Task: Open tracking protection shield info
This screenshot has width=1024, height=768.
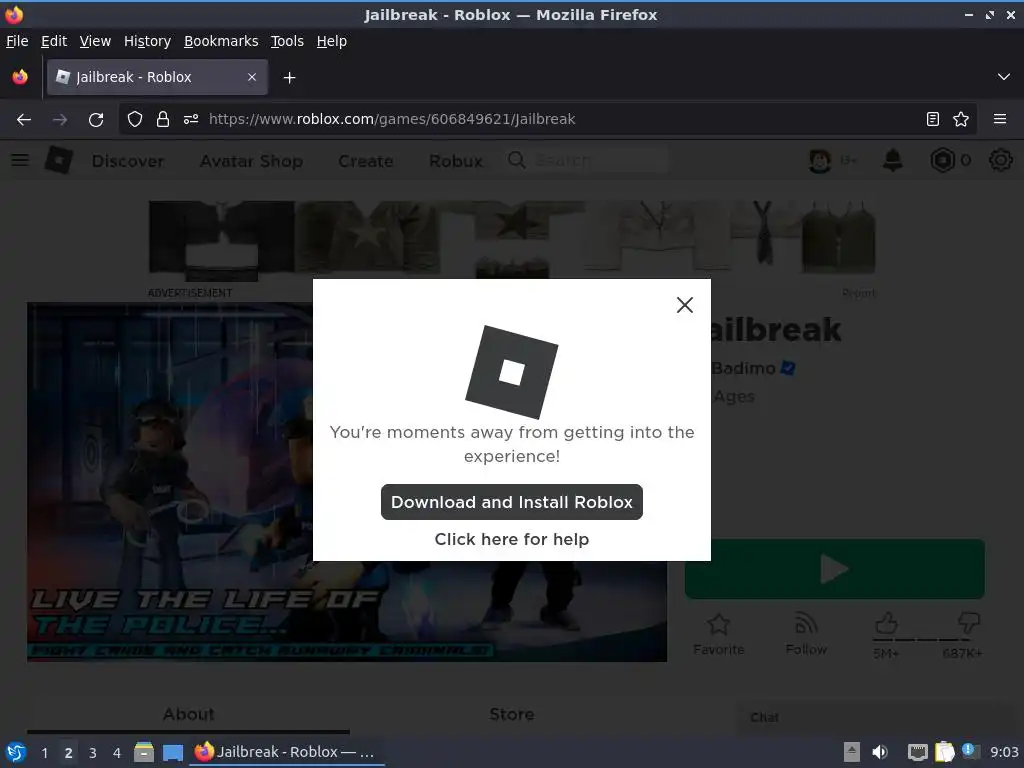Action: pyautogui.click(x=135, y=119)
